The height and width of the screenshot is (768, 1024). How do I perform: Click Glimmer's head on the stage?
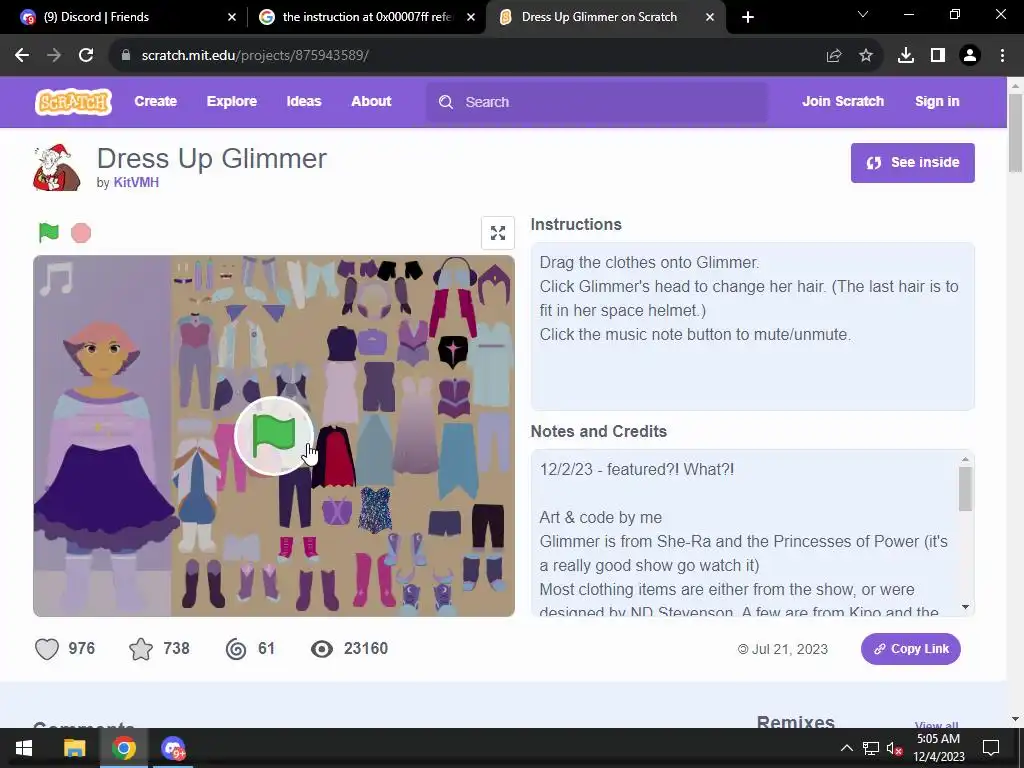pos(101,351)
